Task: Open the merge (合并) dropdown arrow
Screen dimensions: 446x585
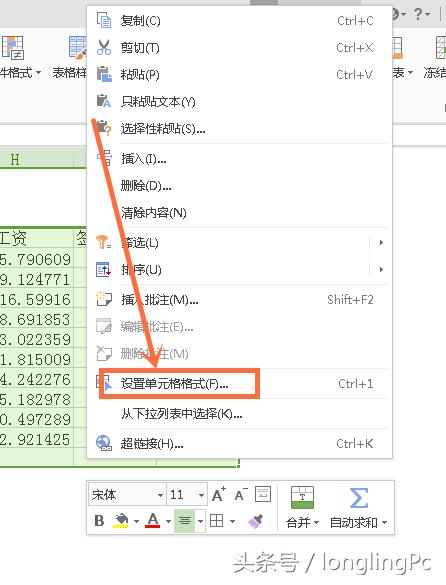Action: [x=316, y=523]
